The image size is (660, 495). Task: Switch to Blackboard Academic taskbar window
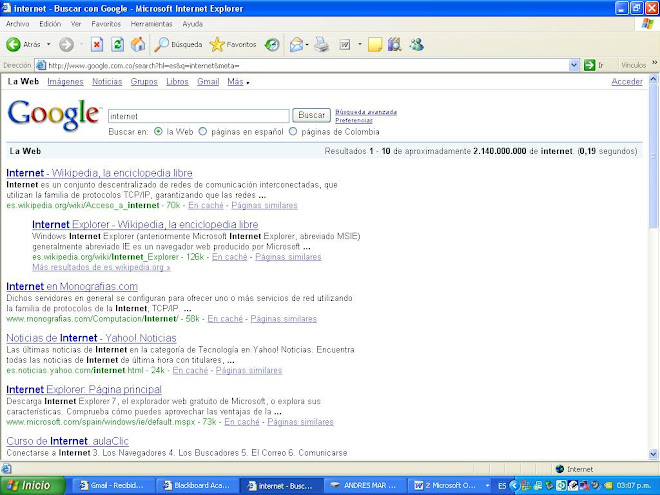coord(197,485)
